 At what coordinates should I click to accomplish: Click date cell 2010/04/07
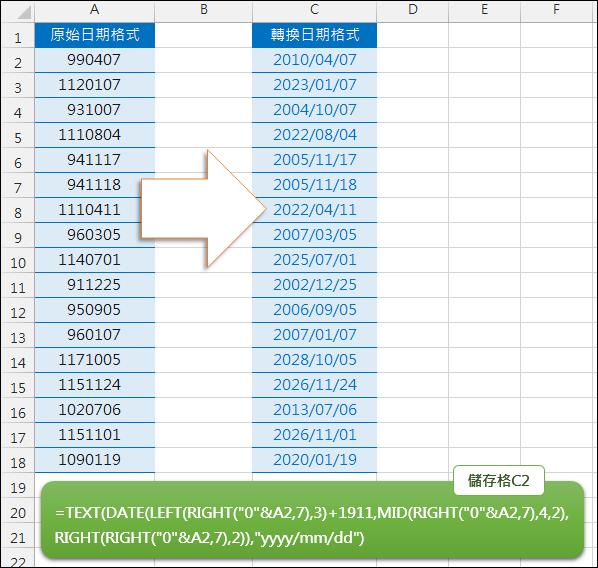coord(314,60)
